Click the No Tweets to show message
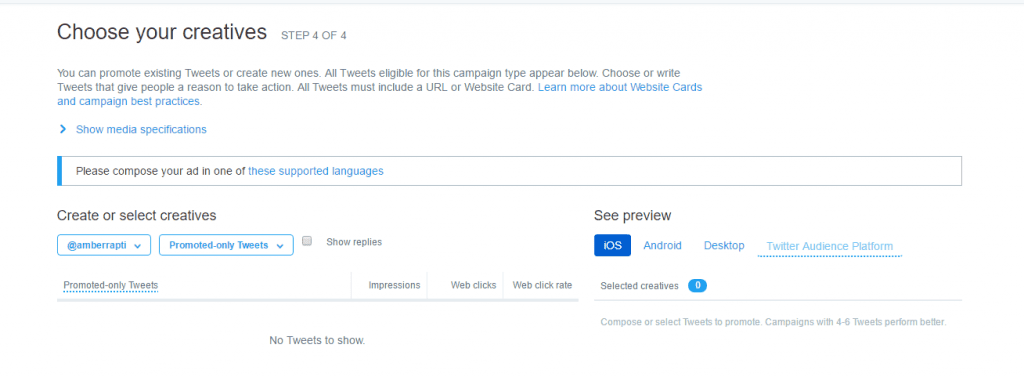This screenshot has width=1024, height=377. 317,340
